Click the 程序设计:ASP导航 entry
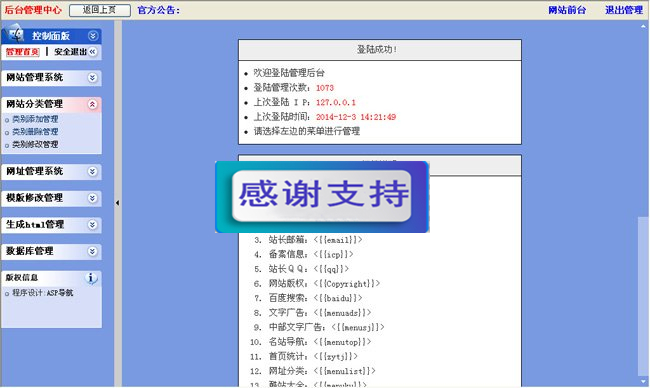The width and height of the screenshot is (650, 388). (x=43, y=293)
